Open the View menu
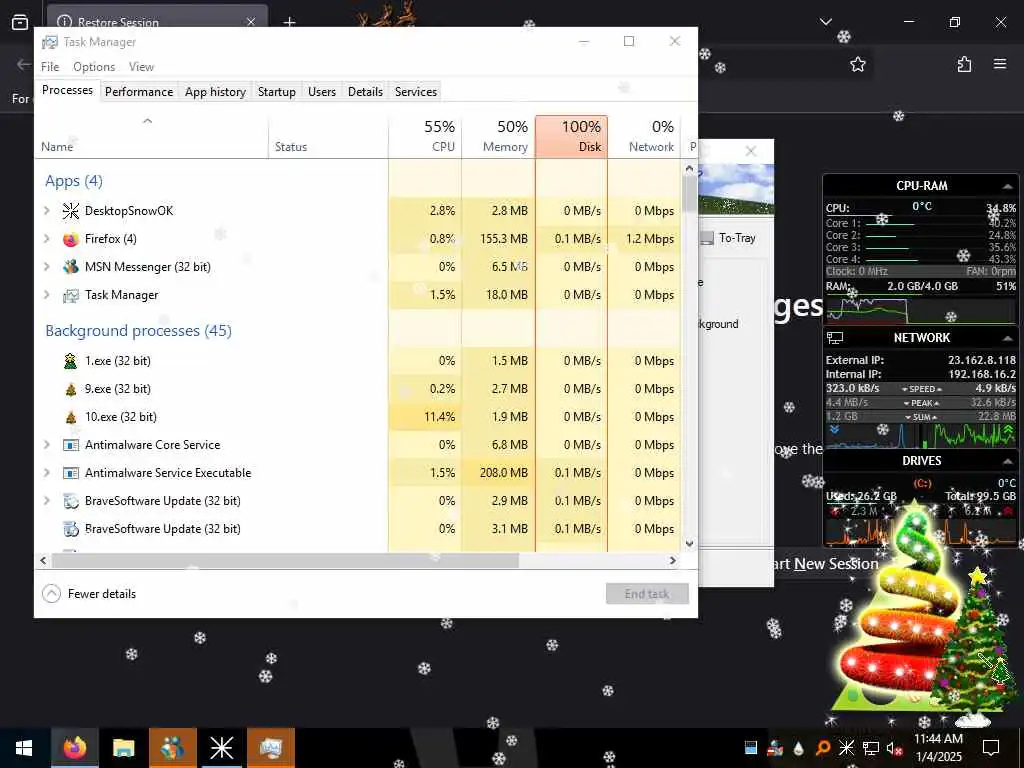Image resolution: width=1024 pixels, height=768 pixels. click(x=141, y=67)
